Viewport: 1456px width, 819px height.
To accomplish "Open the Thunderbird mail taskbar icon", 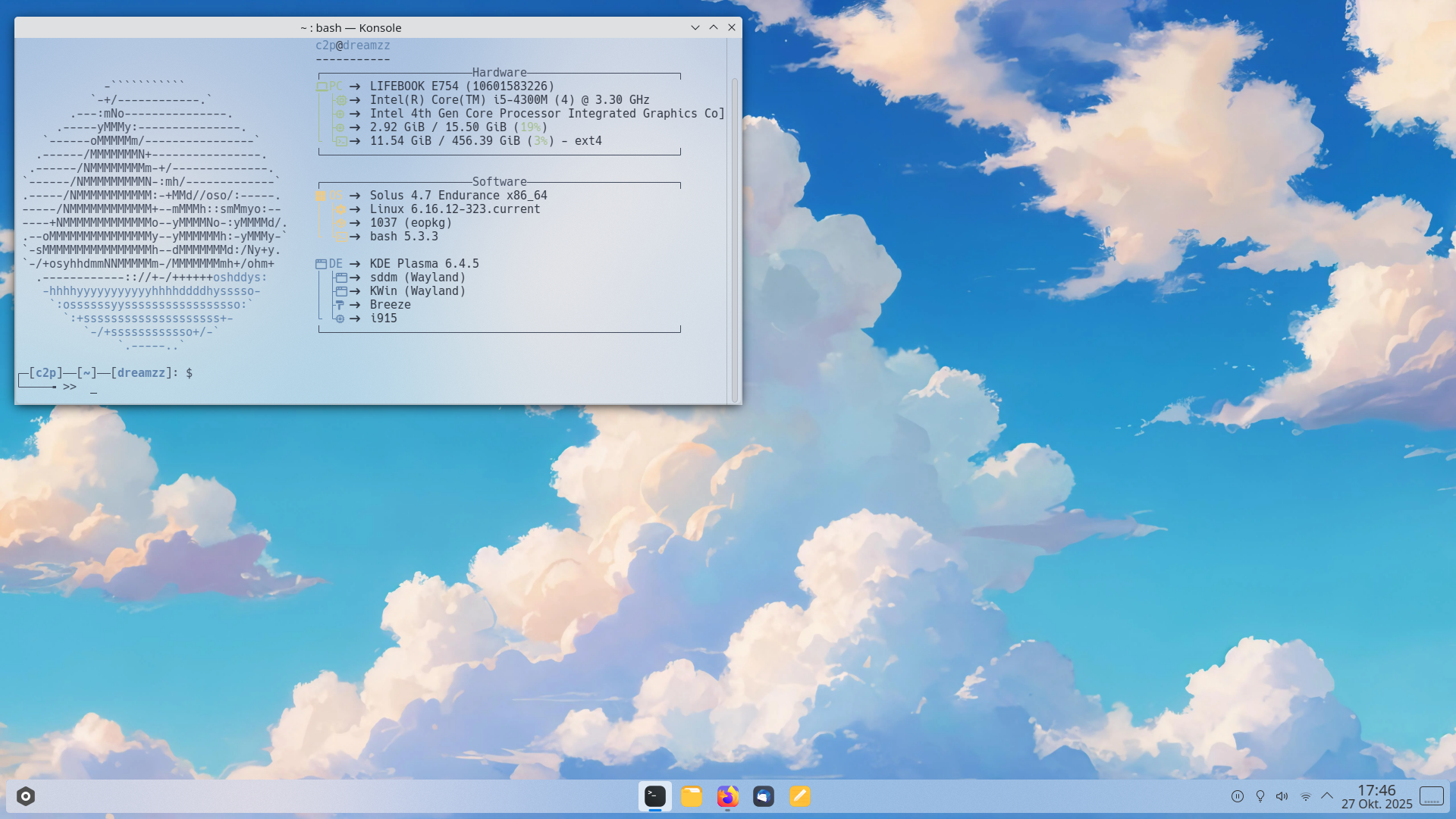I will point(764,796).
